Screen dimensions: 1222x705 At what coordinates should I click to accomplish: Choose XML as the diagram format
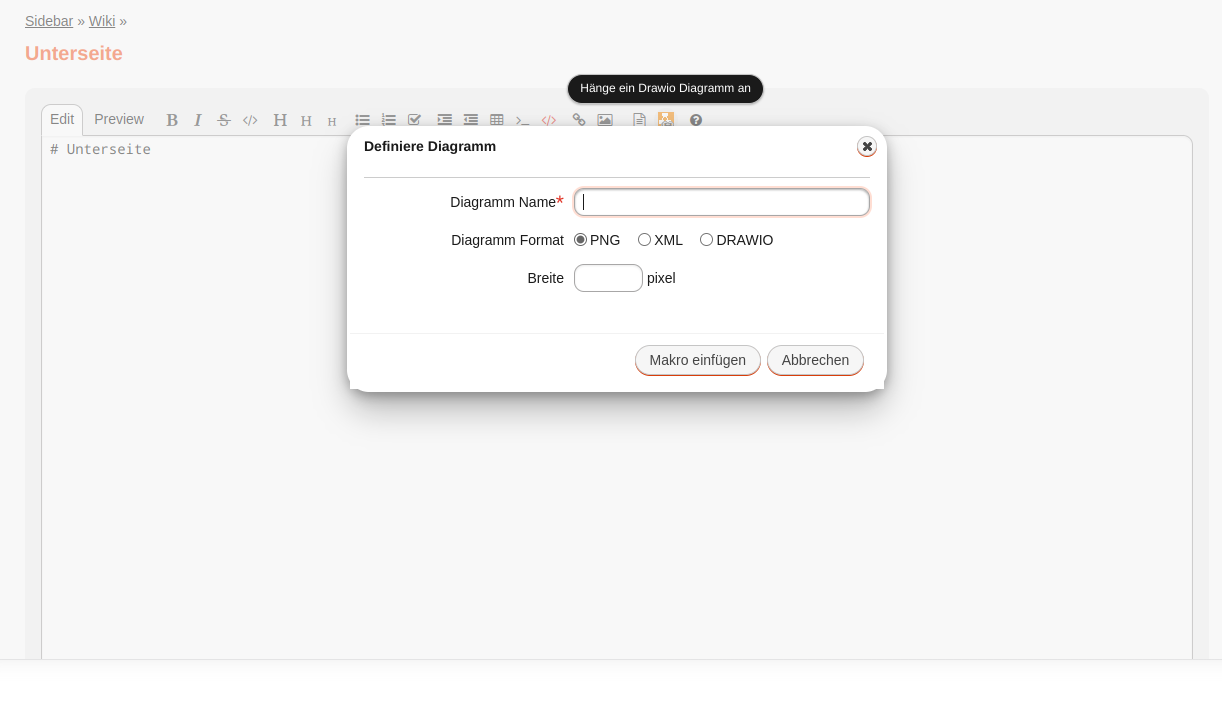[x=645, y=240]
